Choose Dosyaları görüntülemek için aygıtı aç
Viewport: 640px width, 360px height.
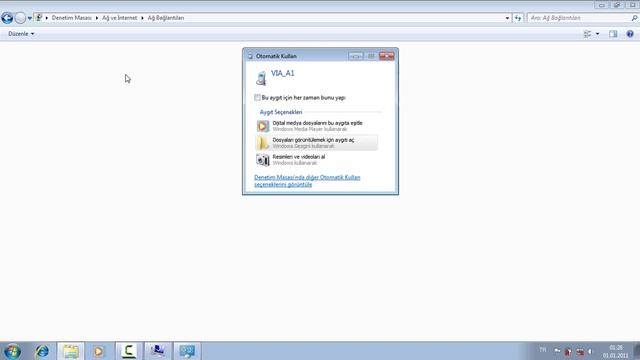tap(316, 143)
